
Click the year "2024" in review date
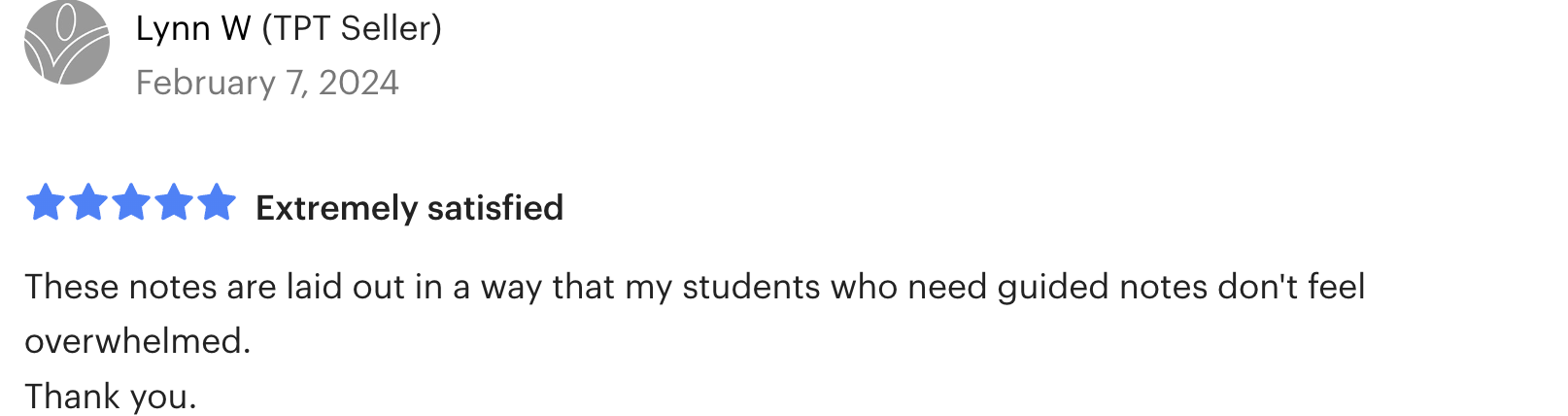pyautogui.click(x=358, y=83)
